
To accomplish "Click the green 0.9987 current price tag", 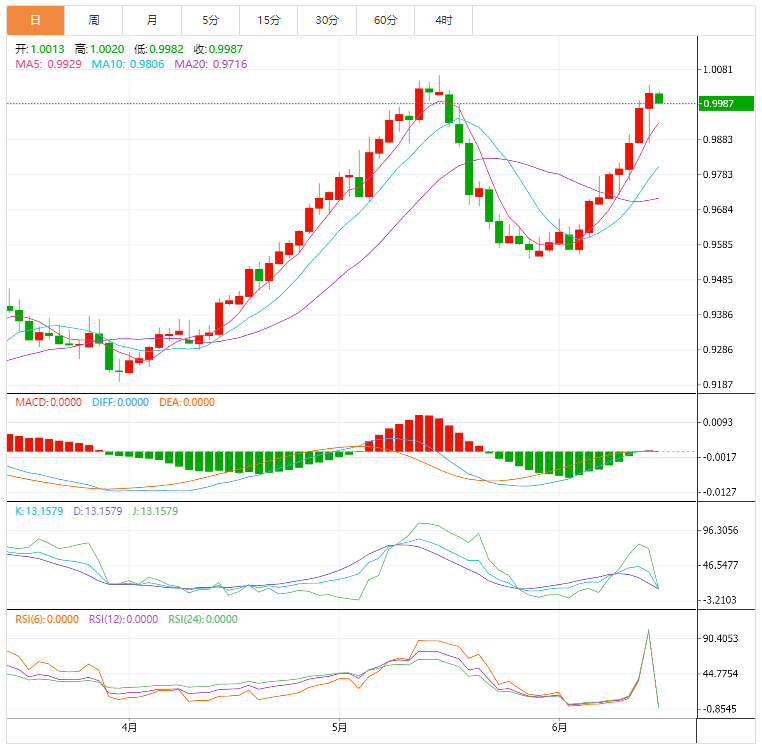I will [x=726, y=104].
